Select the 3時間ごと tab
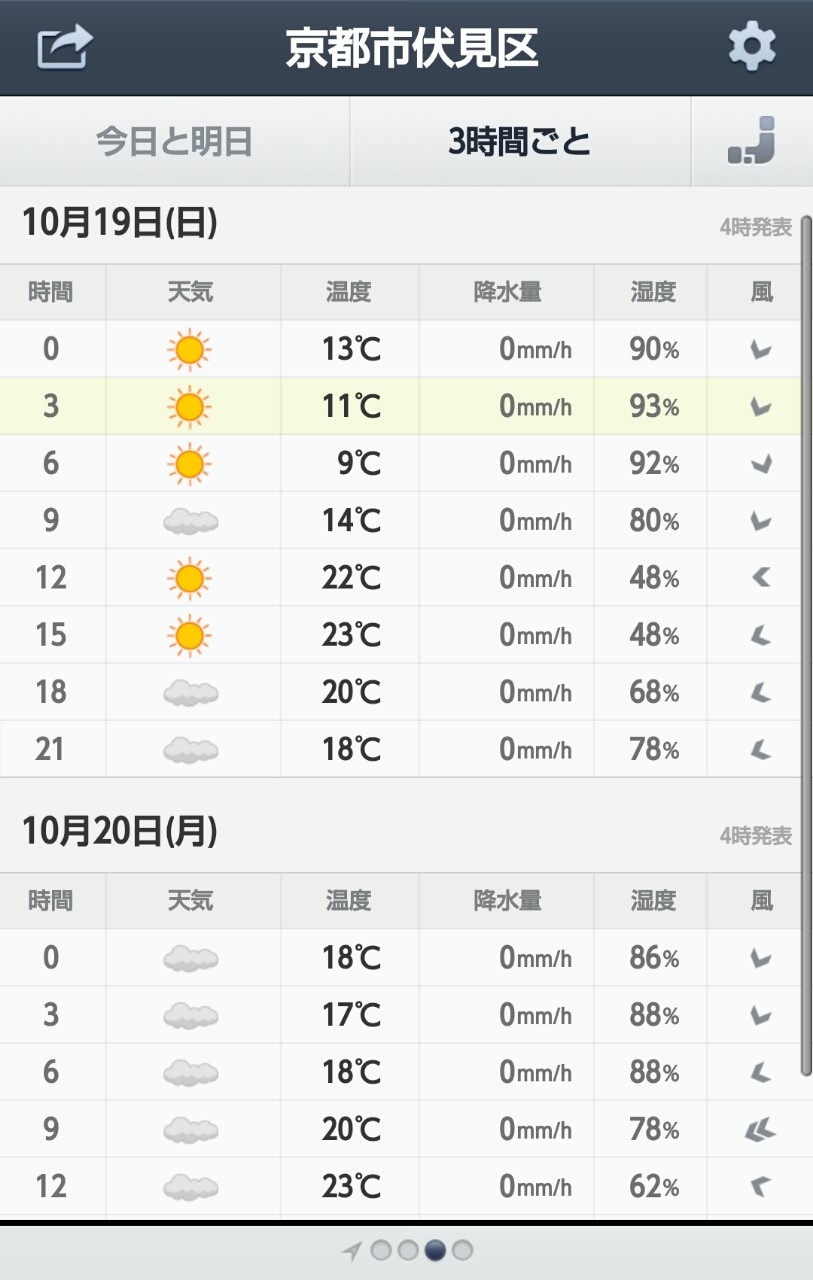Viewport: 813px width, 1280px height. point(520,142)
